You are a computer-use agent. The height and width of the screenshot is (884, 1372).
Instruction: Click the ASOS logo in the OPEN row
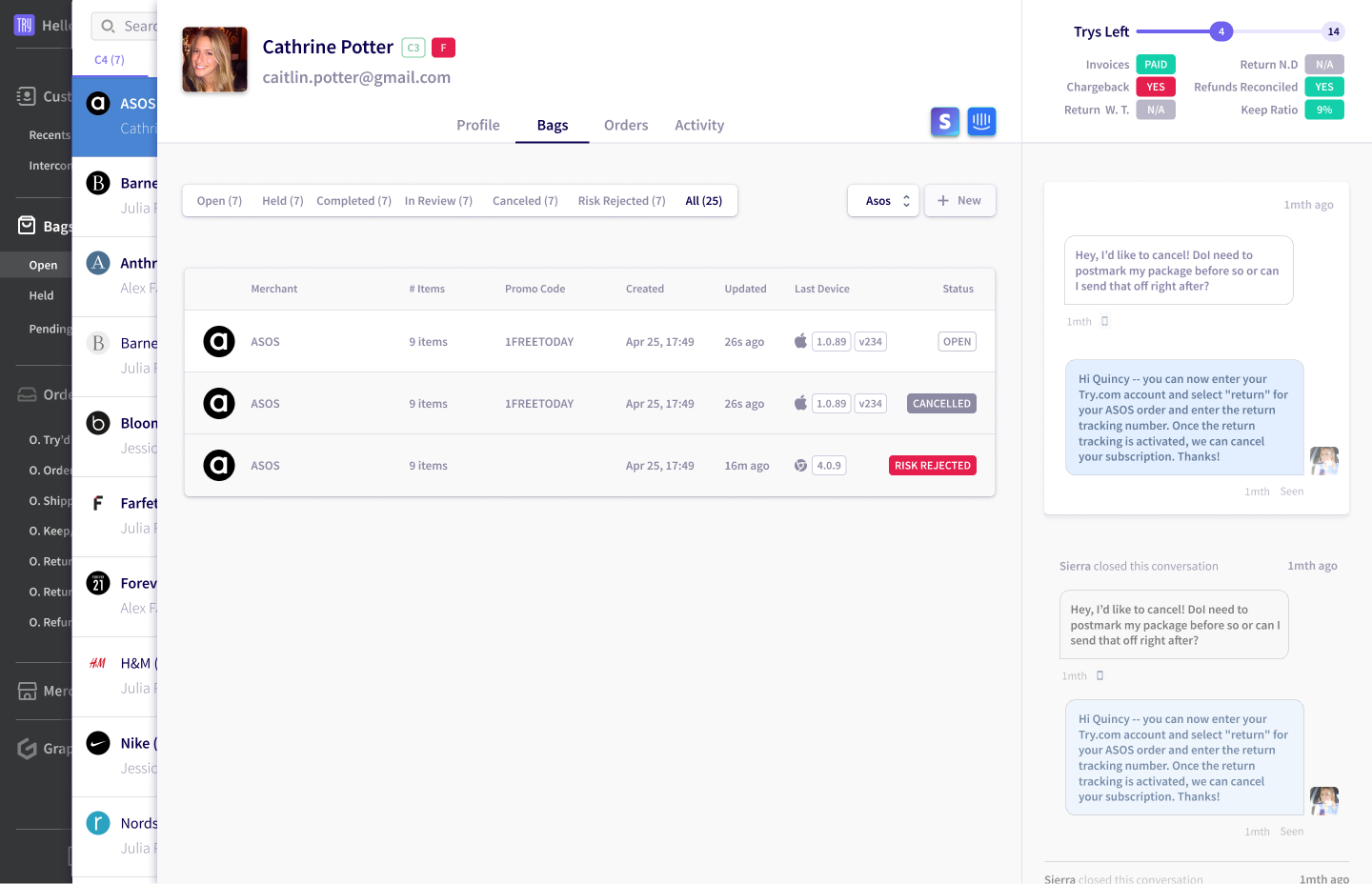point(219,341)
